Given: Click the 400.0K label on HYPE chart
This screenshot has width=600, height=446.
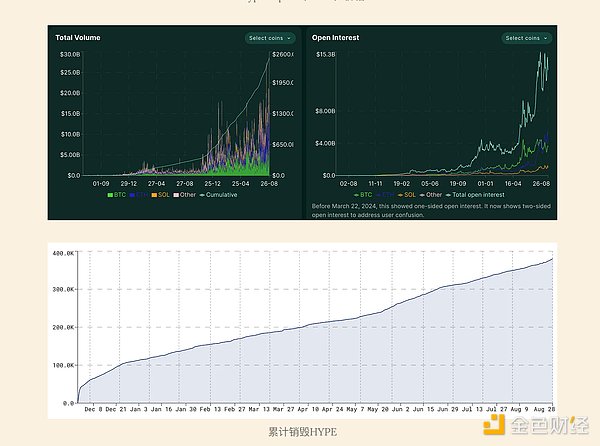Looking at the screenshot, I should (x=62, y=254).
